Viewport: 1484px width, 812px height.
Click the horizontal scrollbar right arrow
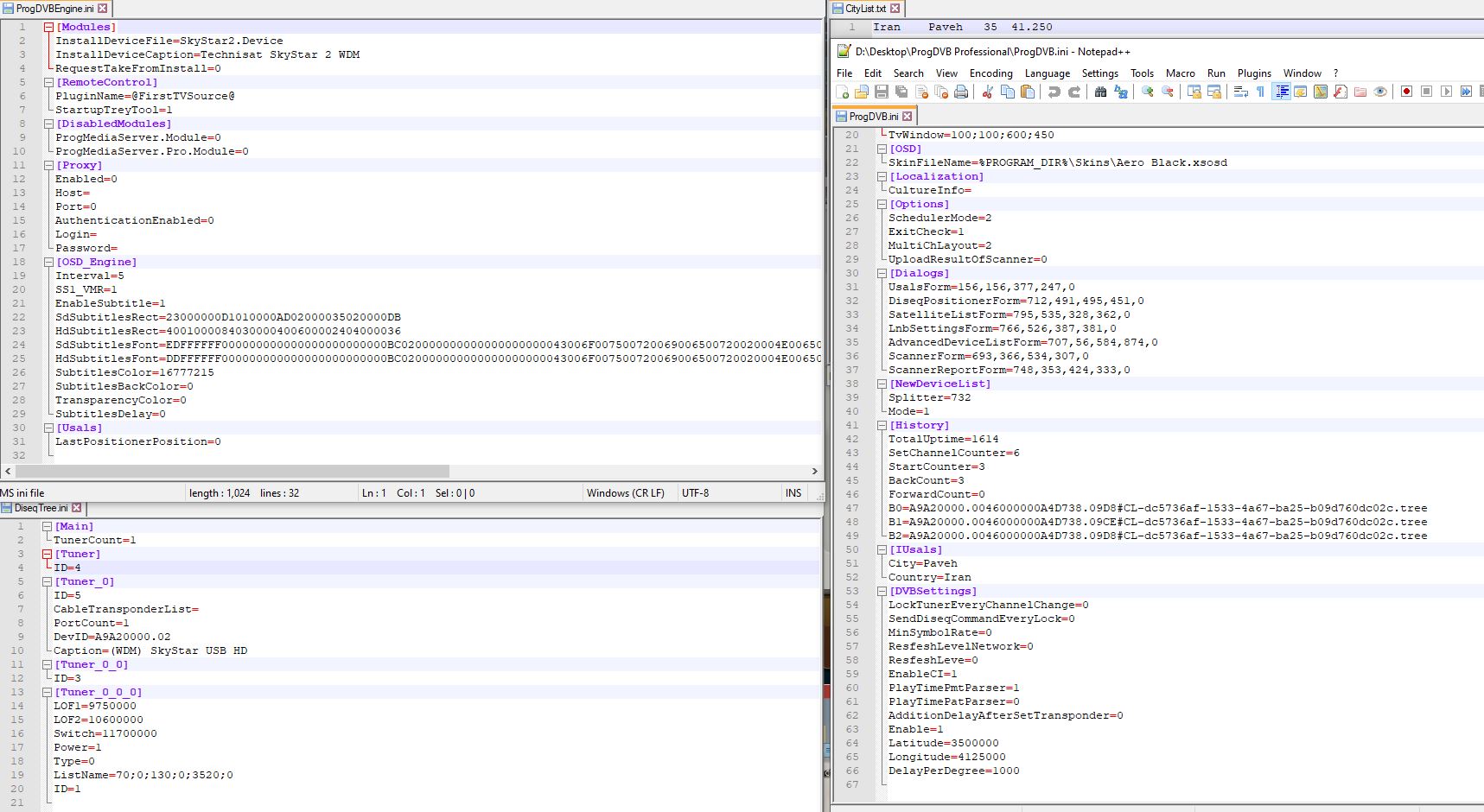click(814, 472)
